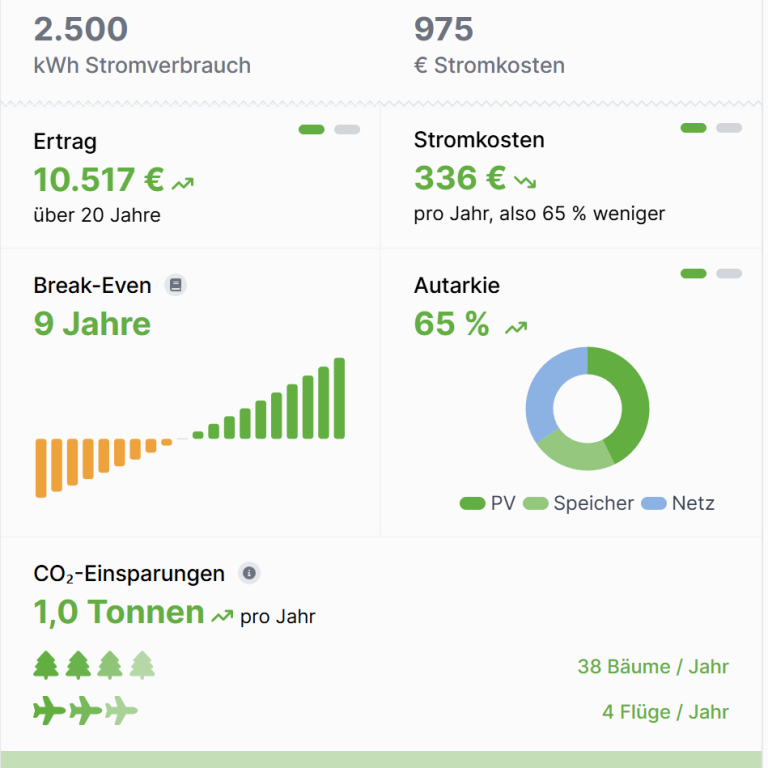Click the first dark green tree icon
The width and height of the screenshot is (768, 768).
click(x=46, y=665)
